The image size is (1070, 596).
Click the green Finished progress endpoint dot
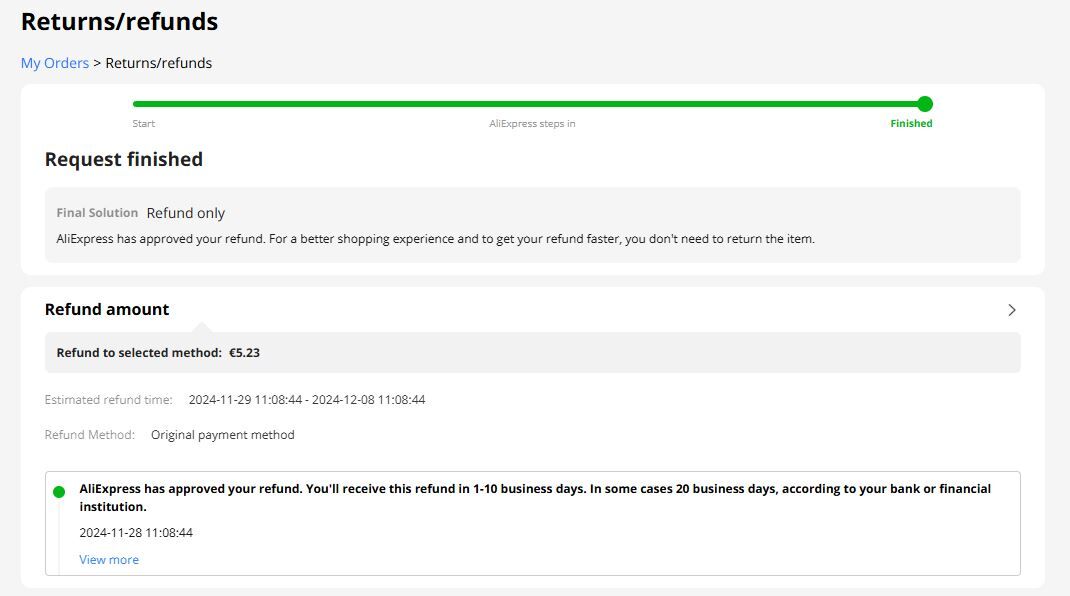point(925,104)
